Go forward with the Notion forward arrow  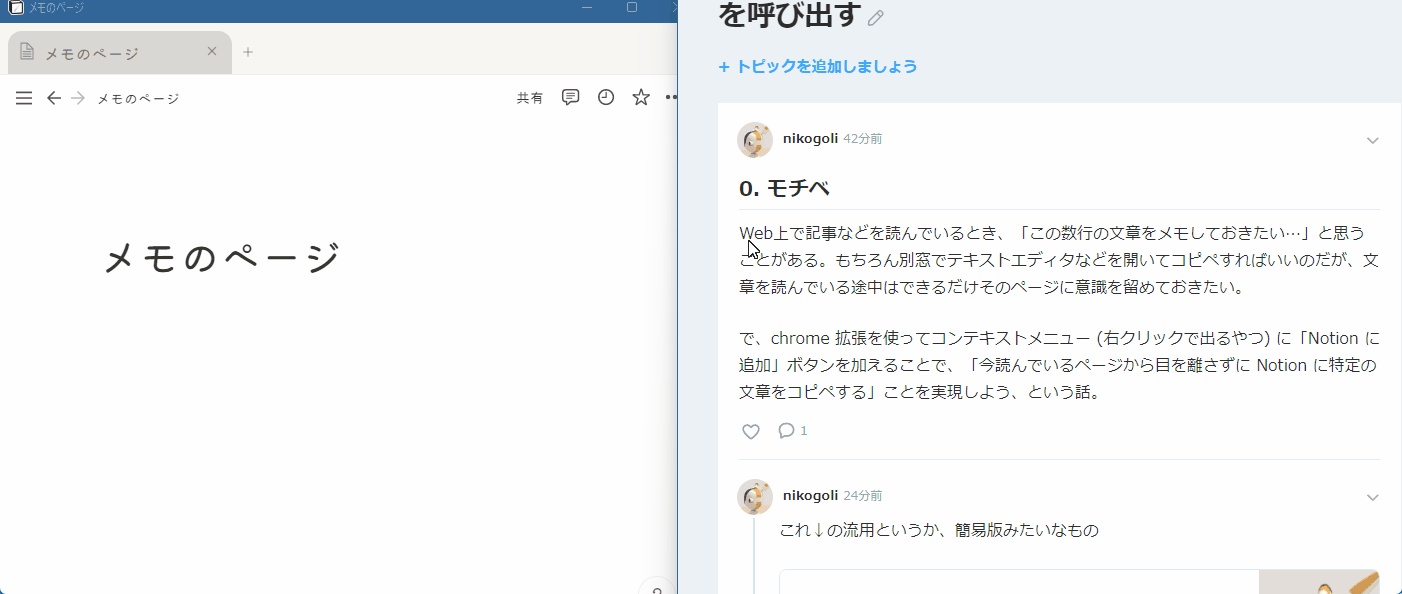pos(78,98)
